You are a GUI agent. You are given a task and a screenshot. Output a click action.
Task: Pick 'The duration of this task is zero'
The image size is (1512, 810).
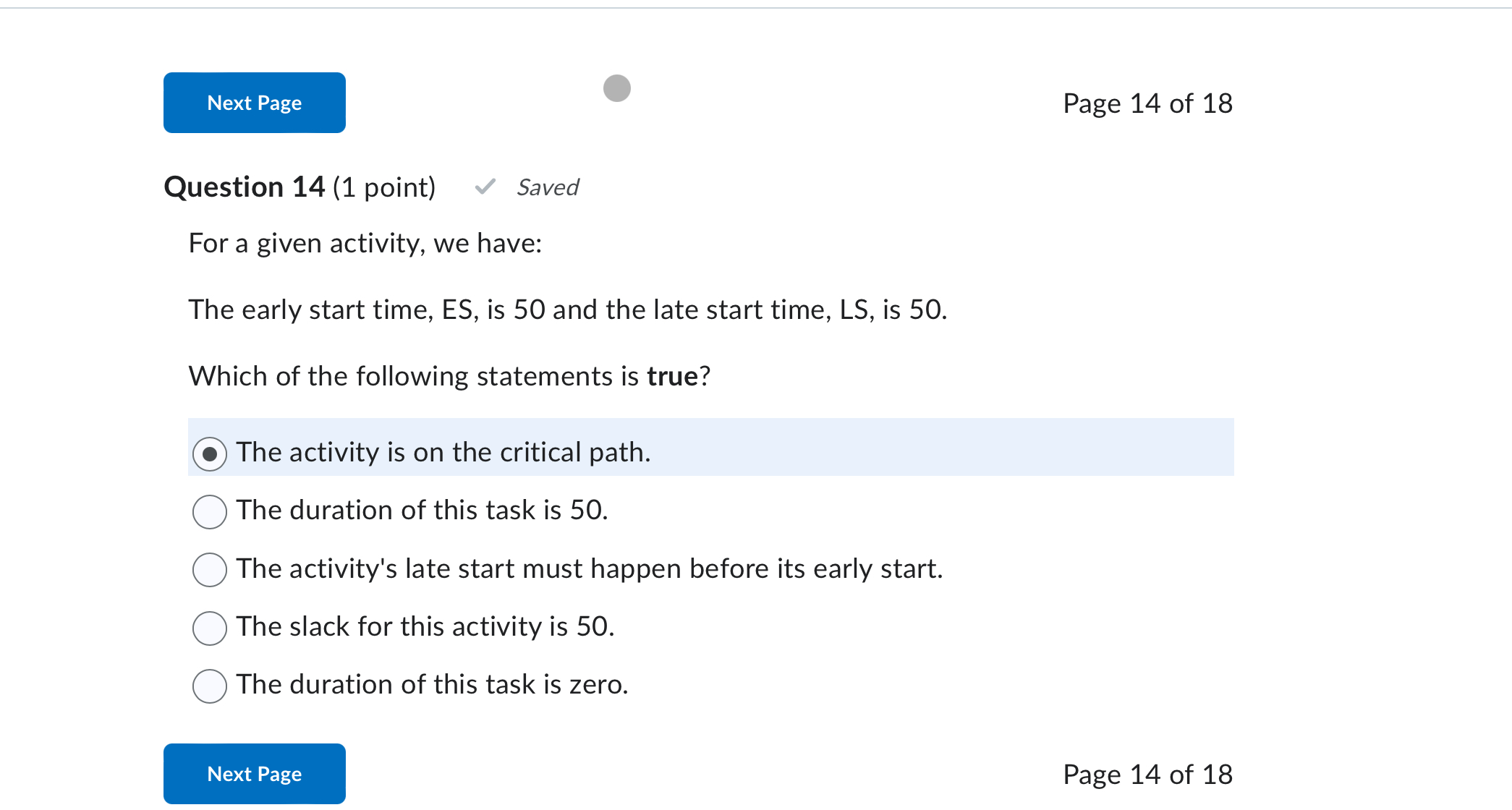[209, 686]
